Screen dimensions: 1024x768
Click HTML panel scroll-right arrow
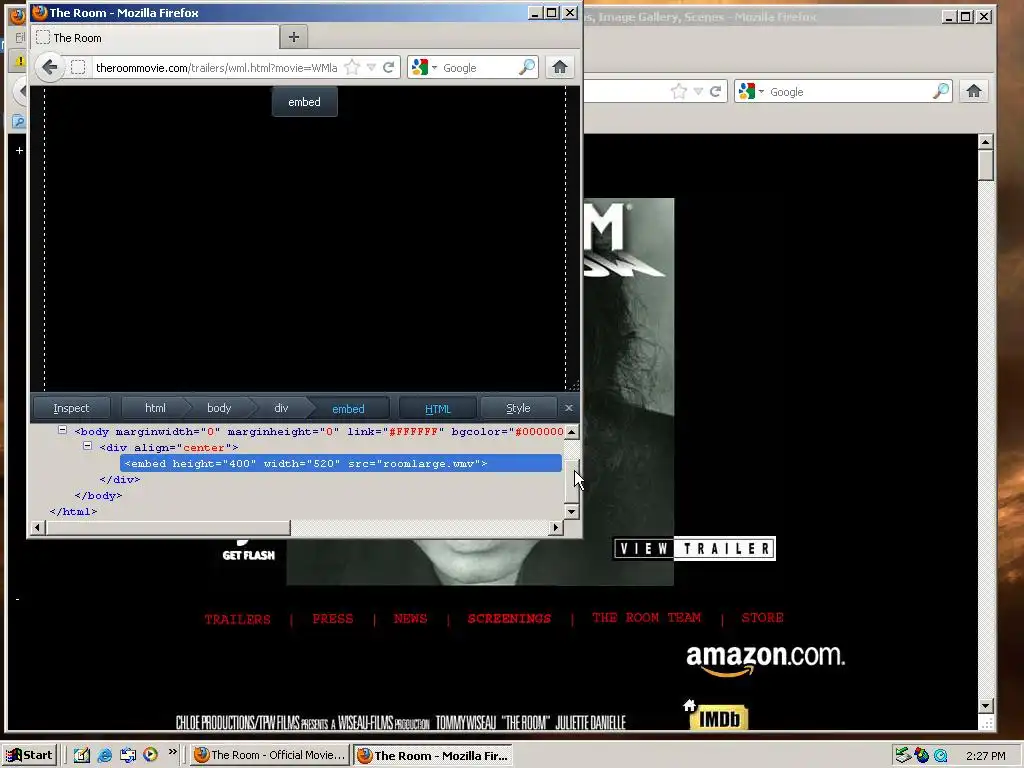(556, 527)
